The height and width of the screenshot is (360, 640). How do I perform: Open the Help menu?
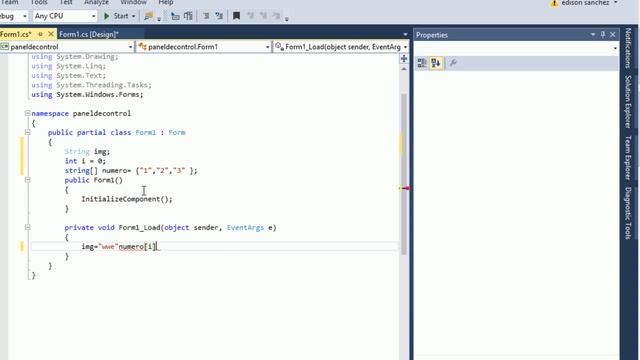[x=166, y=2]
